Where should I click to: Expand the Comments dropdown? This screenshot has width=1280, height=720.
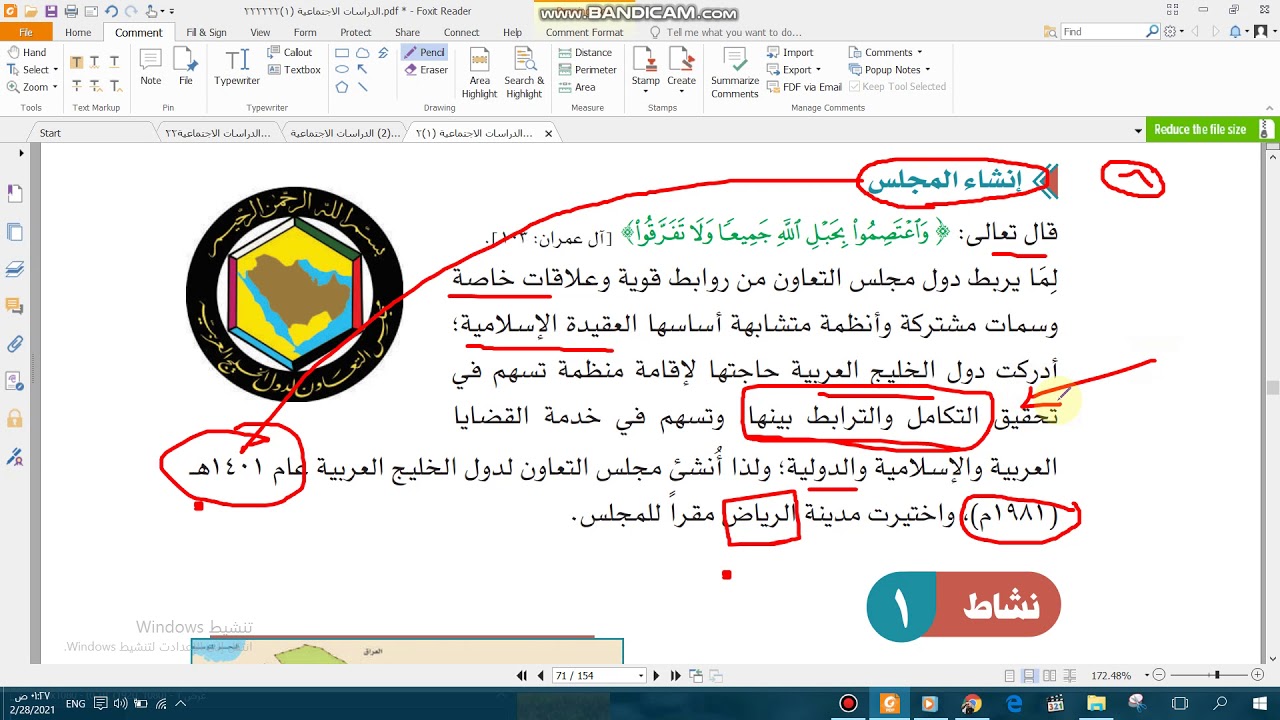point(919,52)
